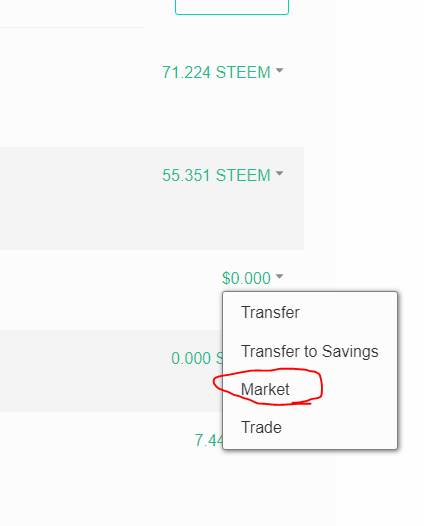Click the partially hidden 7.44 balance
This screenshot has height=526, width=424.
pyautogui.click(x=208, y=440)
